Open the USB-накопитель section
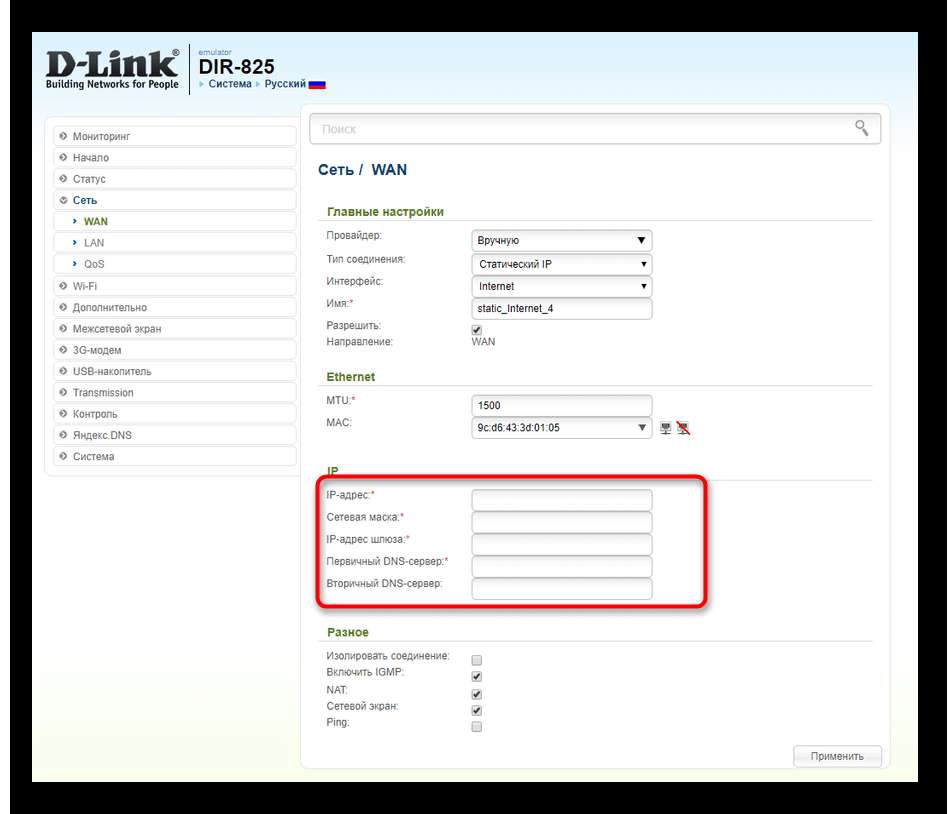This screenshot has width=950, height=814. click(x=174, y=371)
